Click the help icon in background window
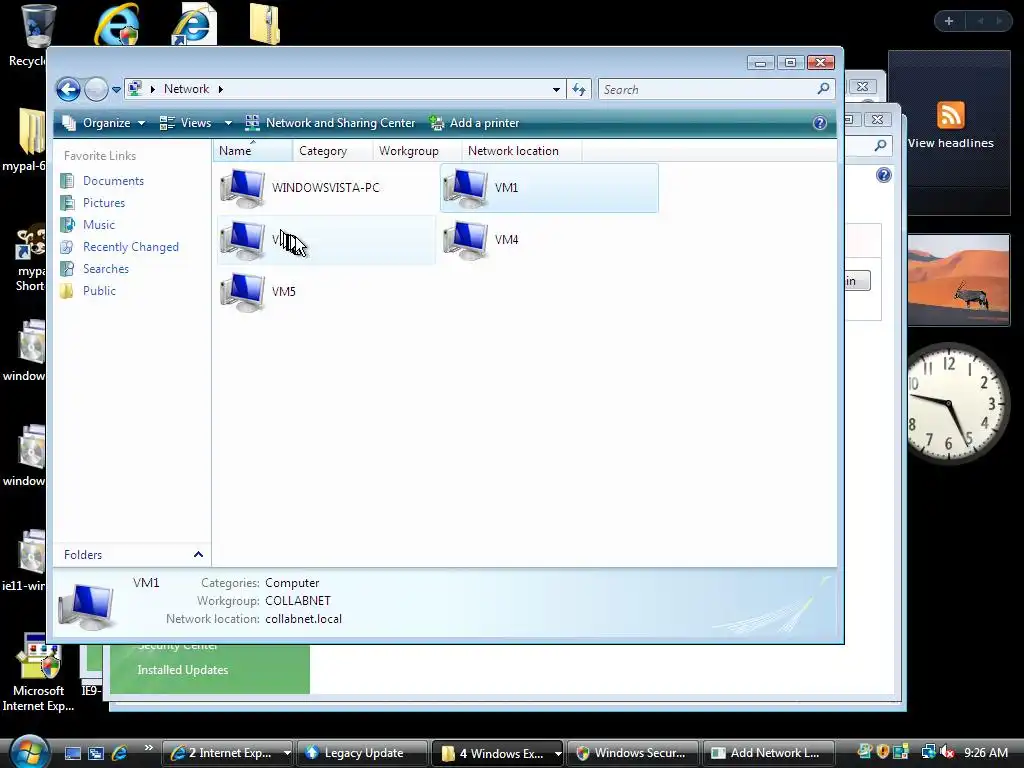 click(x=884, y=175)
